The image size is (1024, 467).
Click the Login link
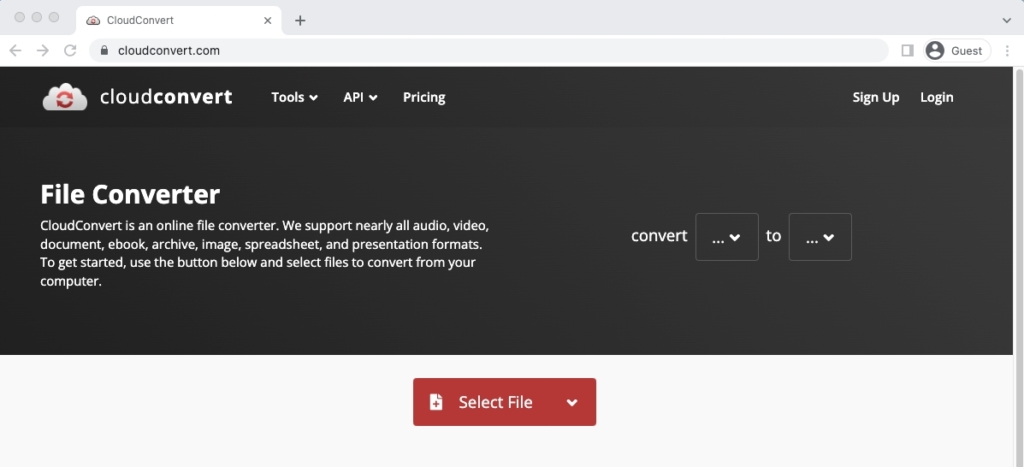point(936,97)
